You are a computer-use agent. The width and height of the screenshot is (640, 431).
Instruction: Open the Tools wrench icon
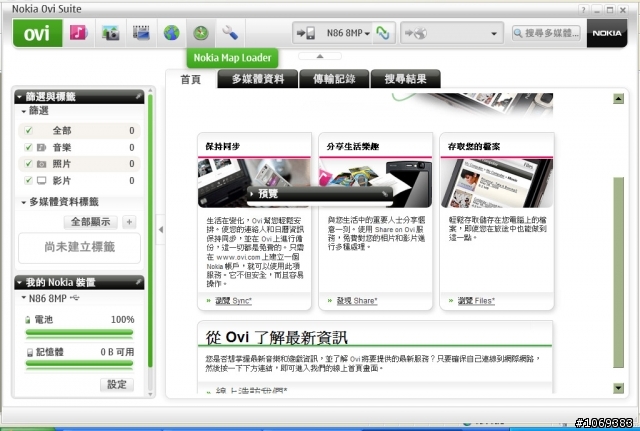tap(230, 33)
